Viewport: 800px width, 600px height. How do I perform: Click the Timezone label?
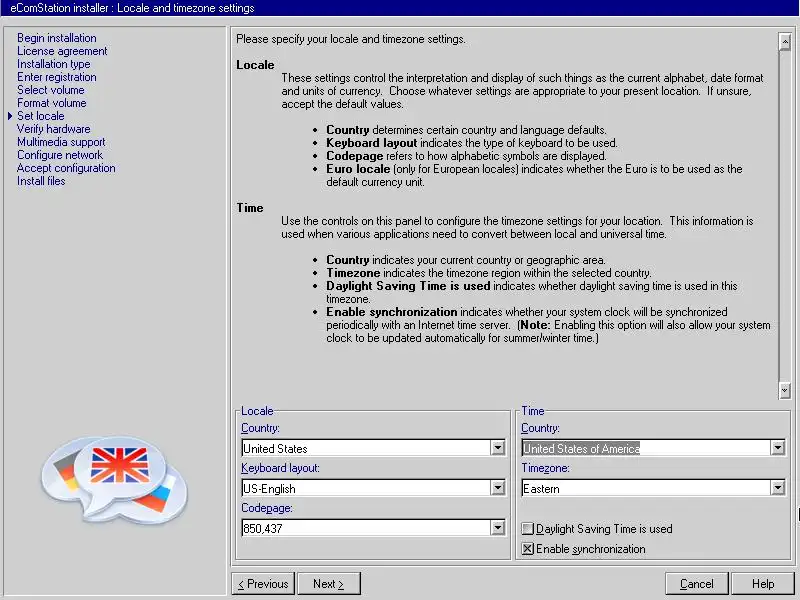tap(545, 468)
